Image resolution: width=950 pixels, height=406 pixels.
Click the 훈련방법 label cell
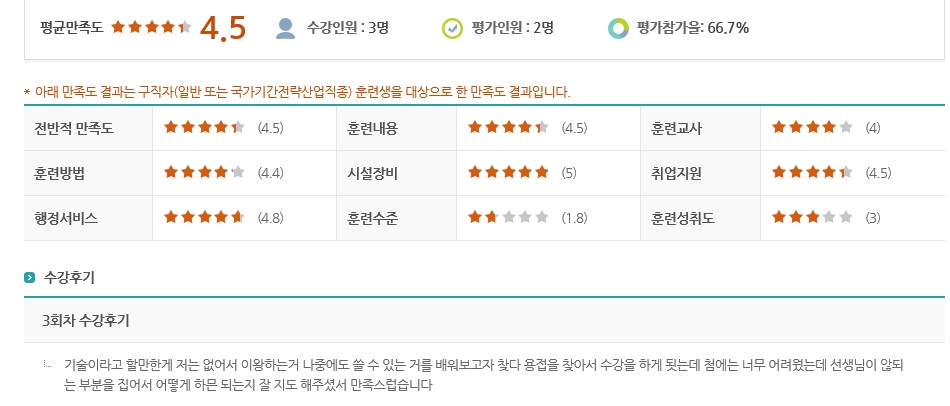88,173
